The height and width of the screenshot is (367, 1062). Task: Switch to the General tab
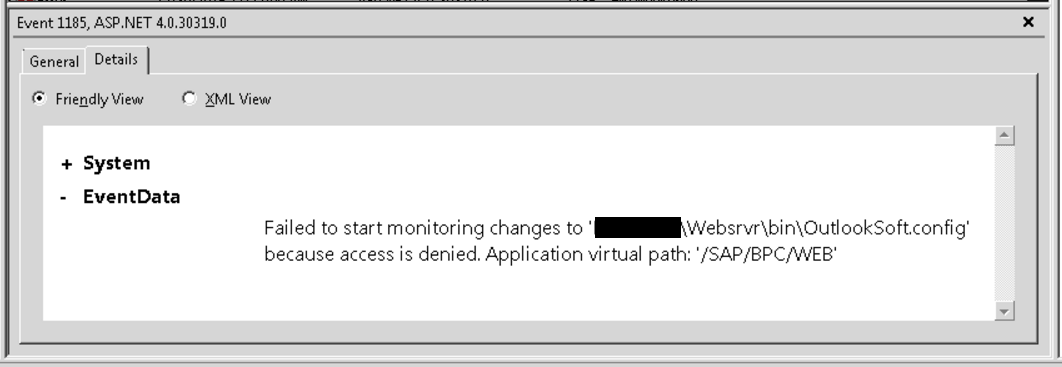coord(54,61)
